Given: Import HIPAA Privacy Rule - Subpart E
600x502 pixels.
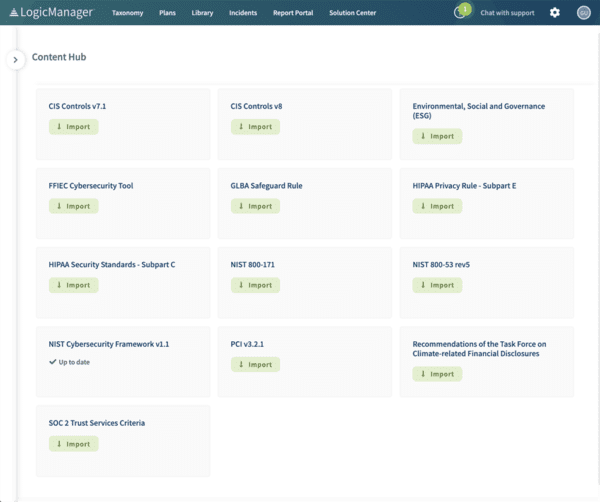Looking at the screenshot, I should (x=437, y=206).
